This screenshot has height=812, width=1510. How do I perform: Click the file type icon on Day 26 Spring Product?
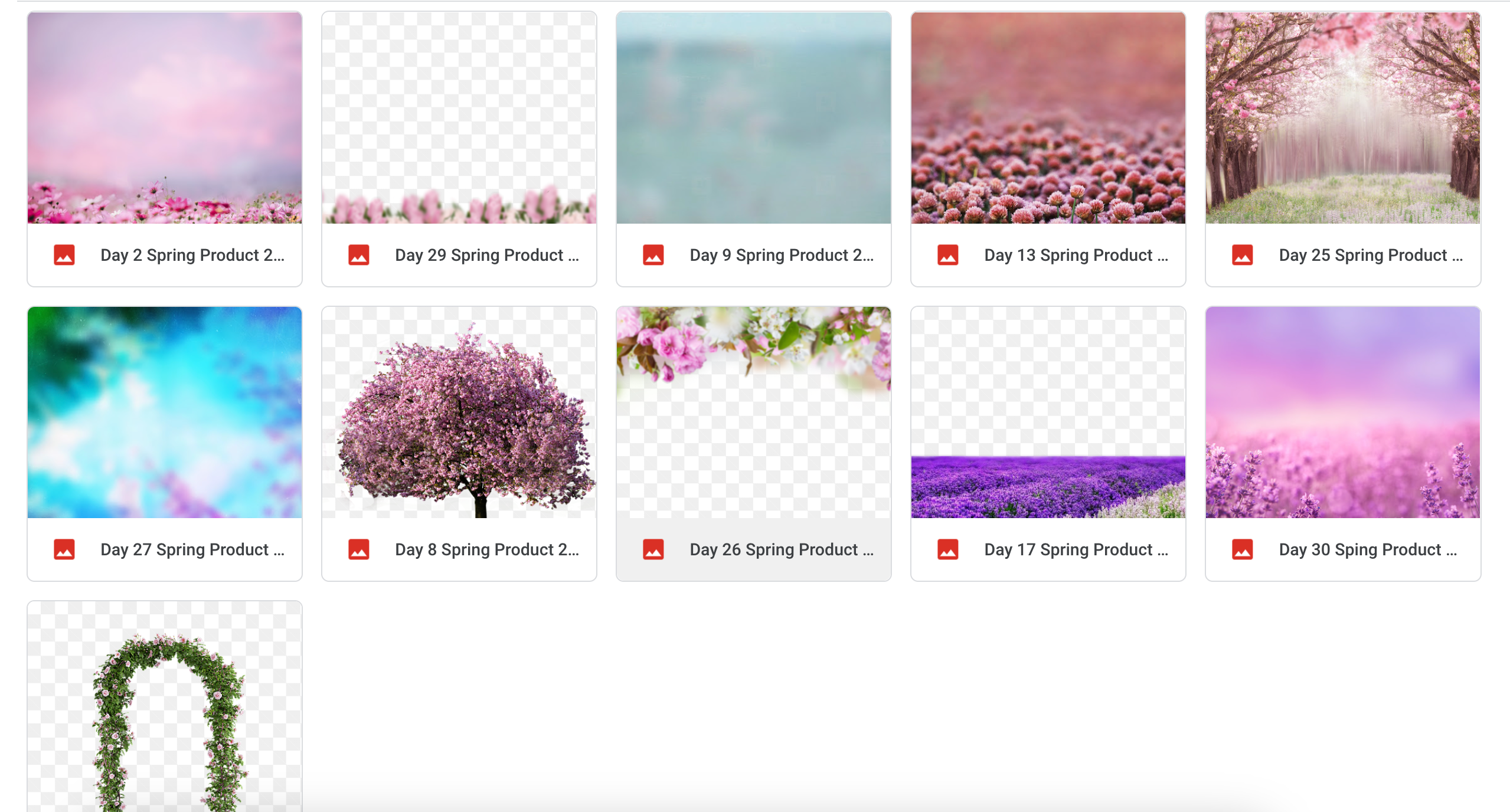point(653,549)
